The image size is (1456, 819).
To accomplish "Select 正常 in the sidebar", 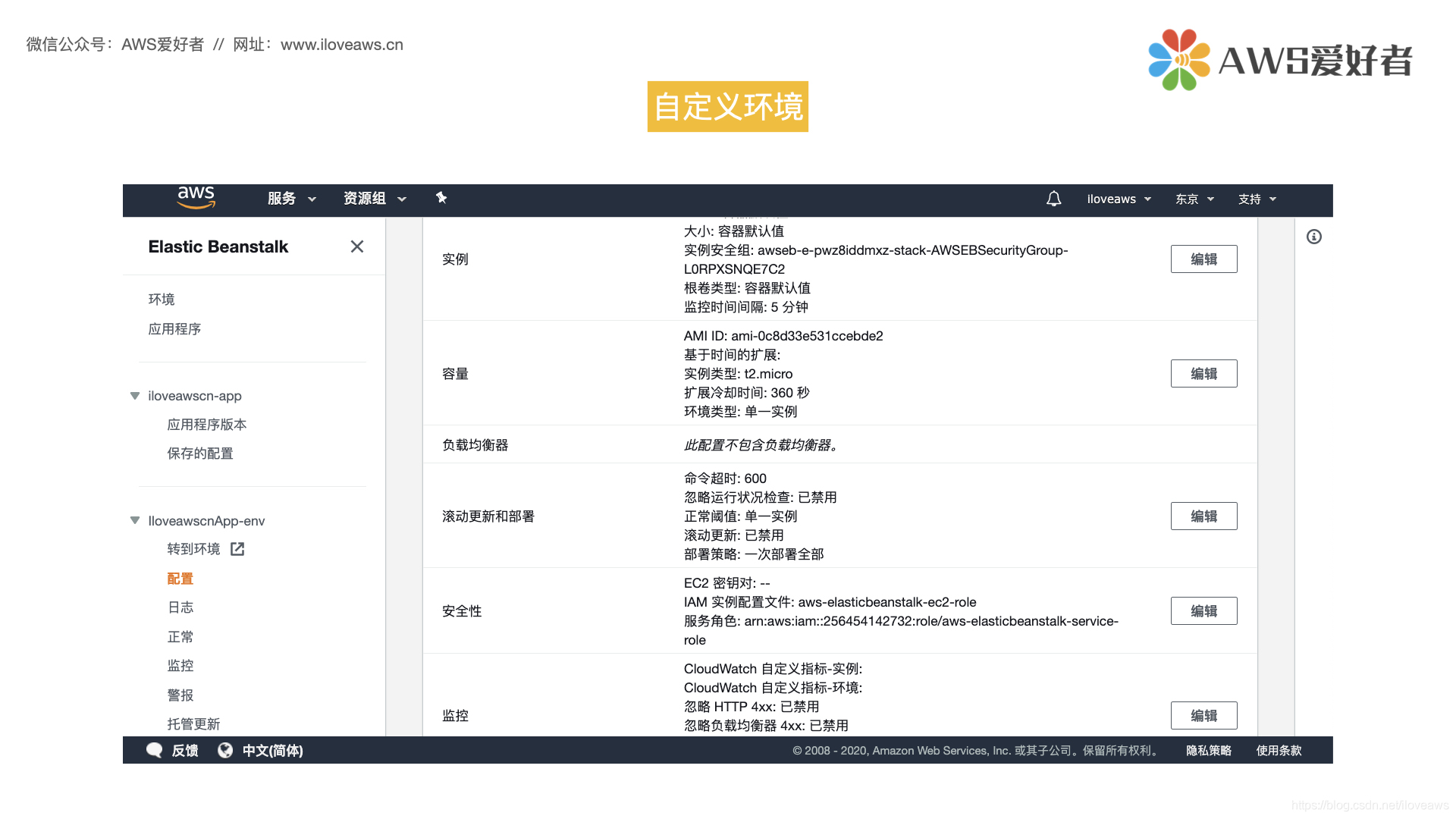I will point(180,637).
